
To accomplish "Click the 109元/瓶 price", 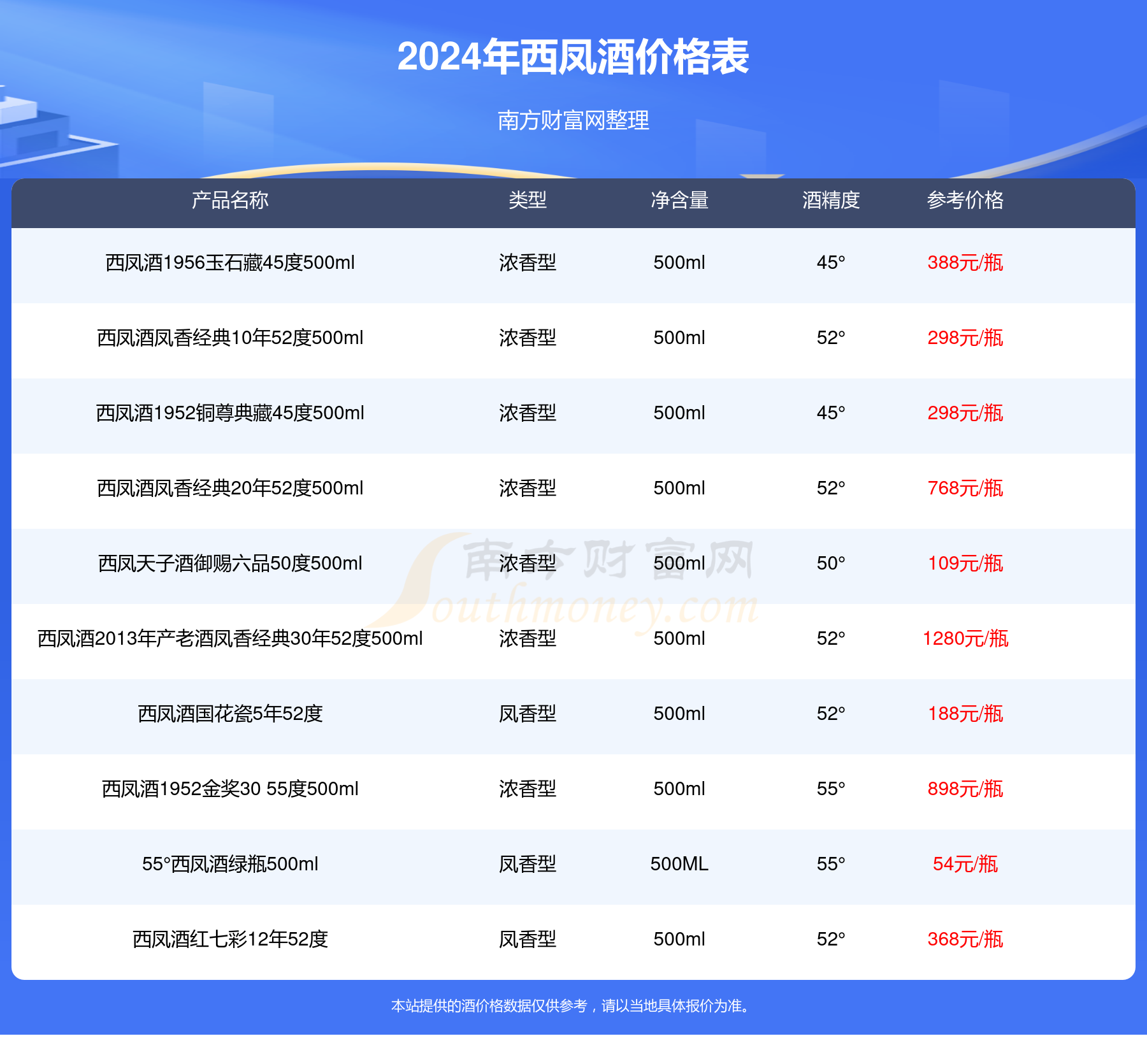I will click(x=965, y=563).
